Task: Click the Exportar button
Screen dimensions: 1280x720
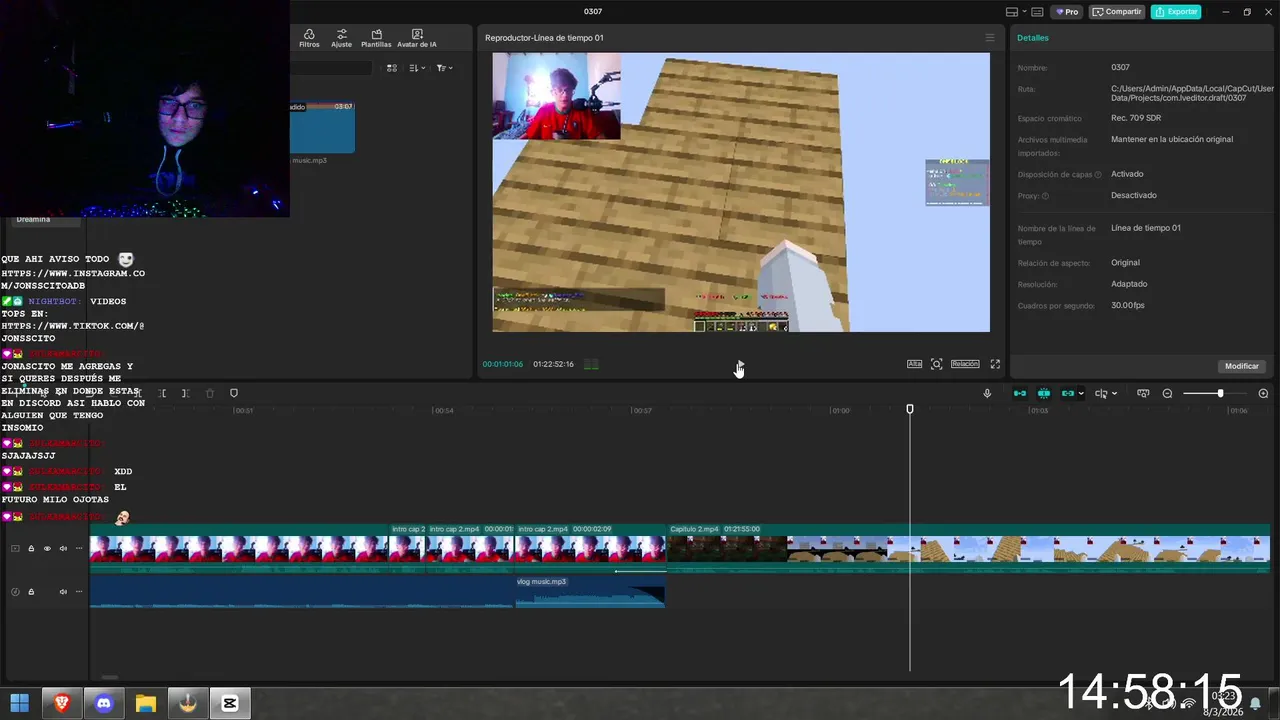Action: point(1176,12)
